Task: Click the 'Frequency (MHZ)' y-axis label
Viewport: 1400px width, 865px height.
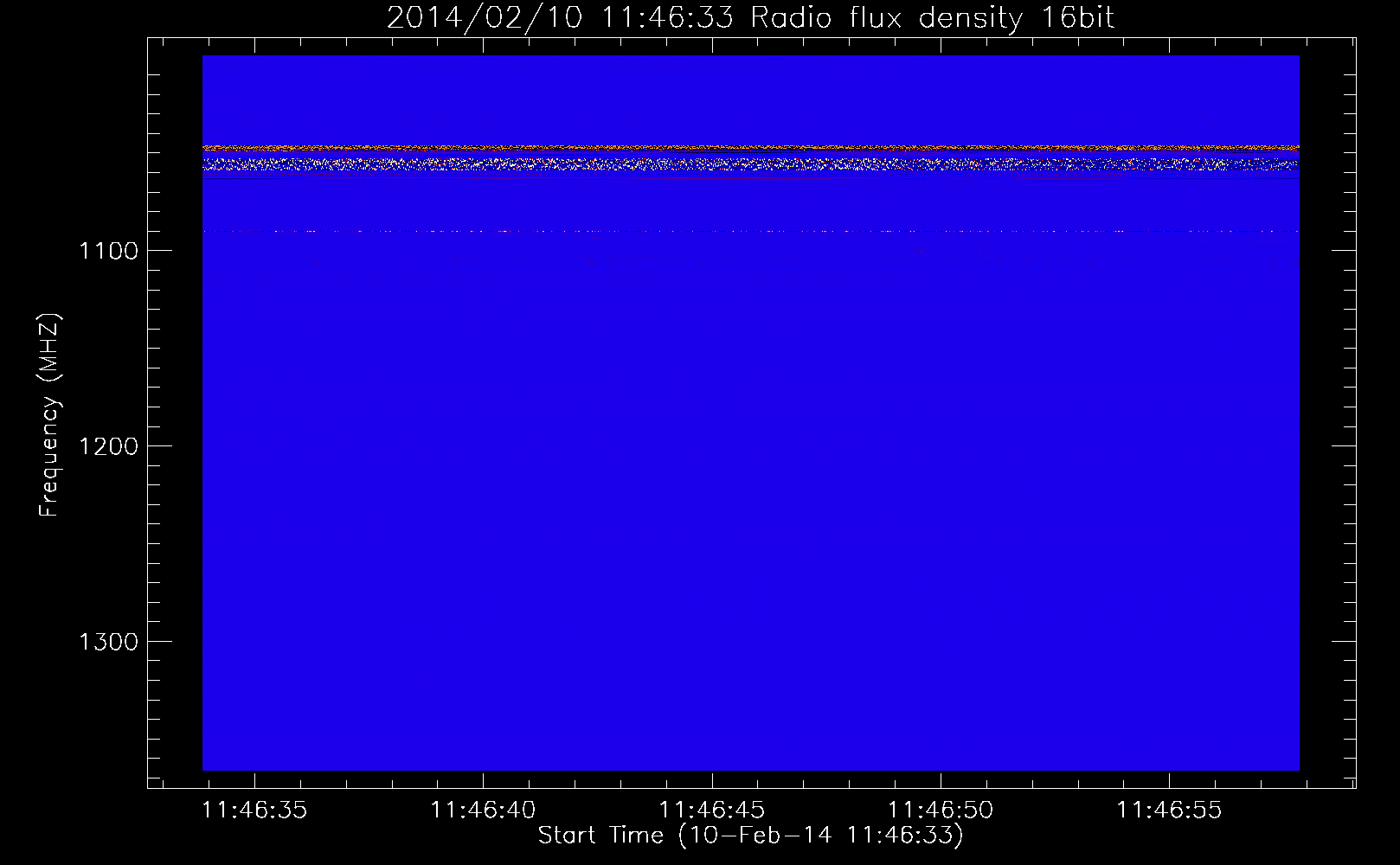Action: [x=50, y=415]
